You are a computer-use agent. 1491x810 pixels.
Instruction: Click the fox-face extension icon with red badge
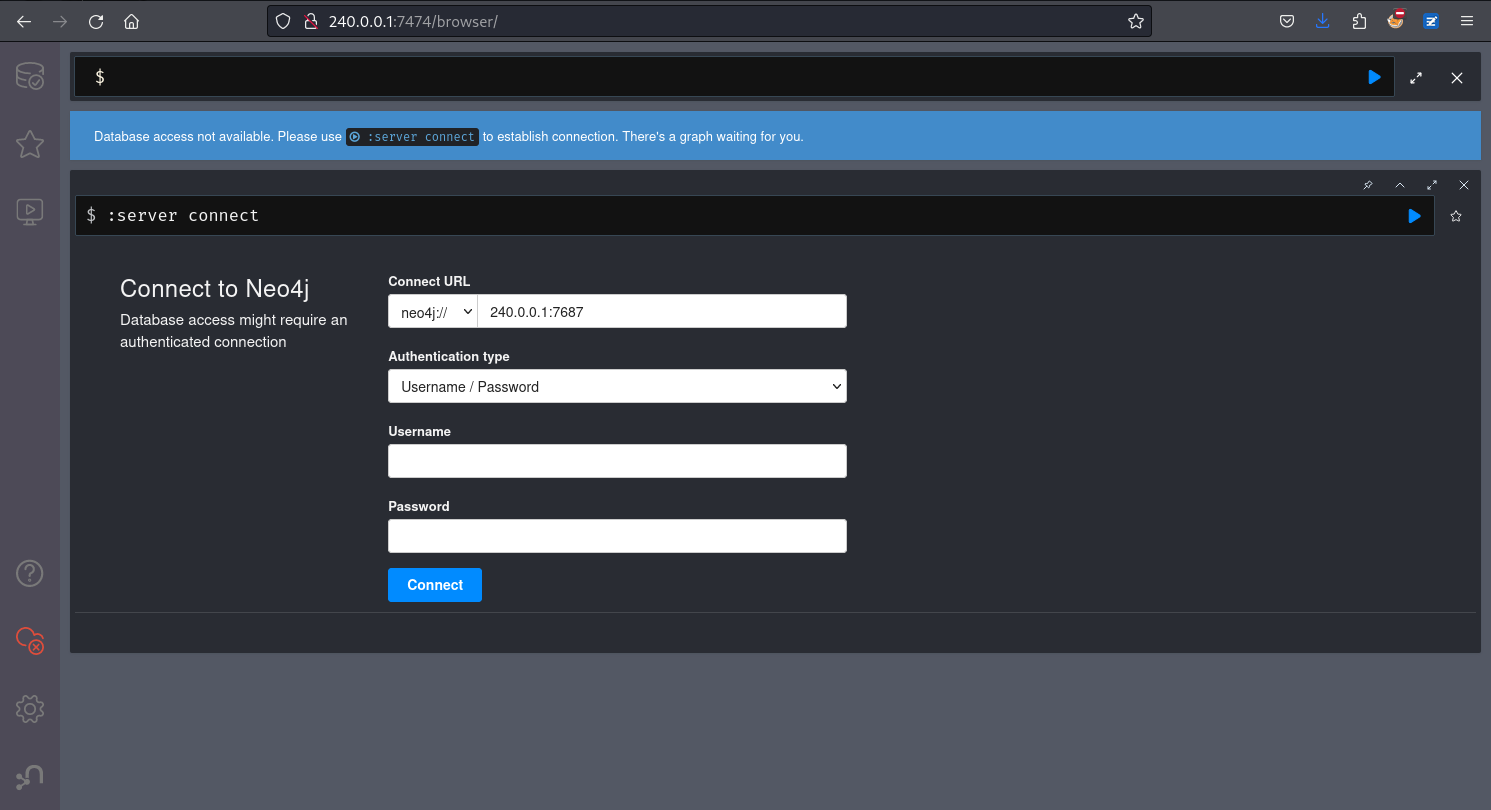pyautogui.click(x=1396, y=20)
